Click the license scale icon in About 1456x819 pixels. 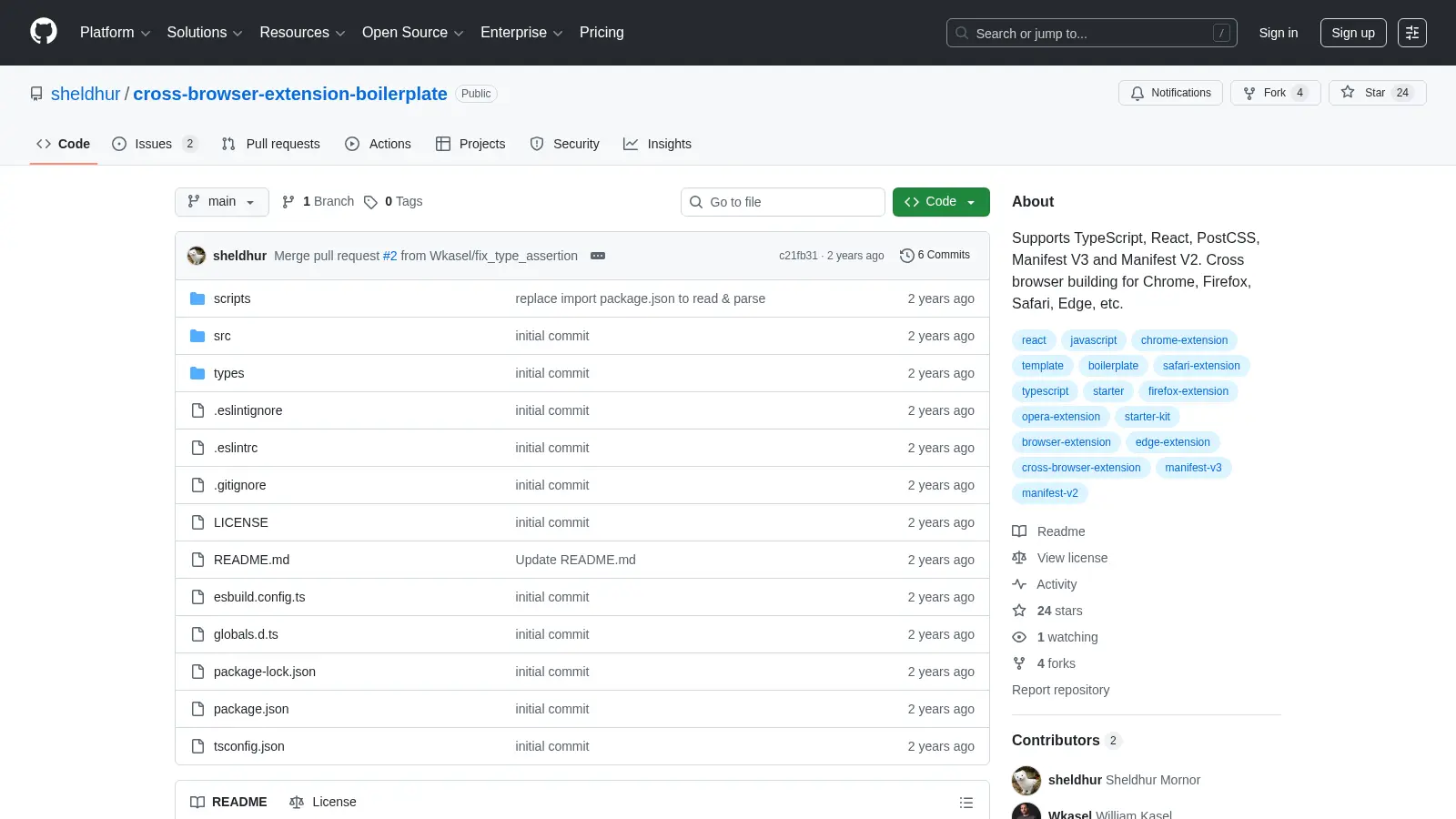[1019, 558]
